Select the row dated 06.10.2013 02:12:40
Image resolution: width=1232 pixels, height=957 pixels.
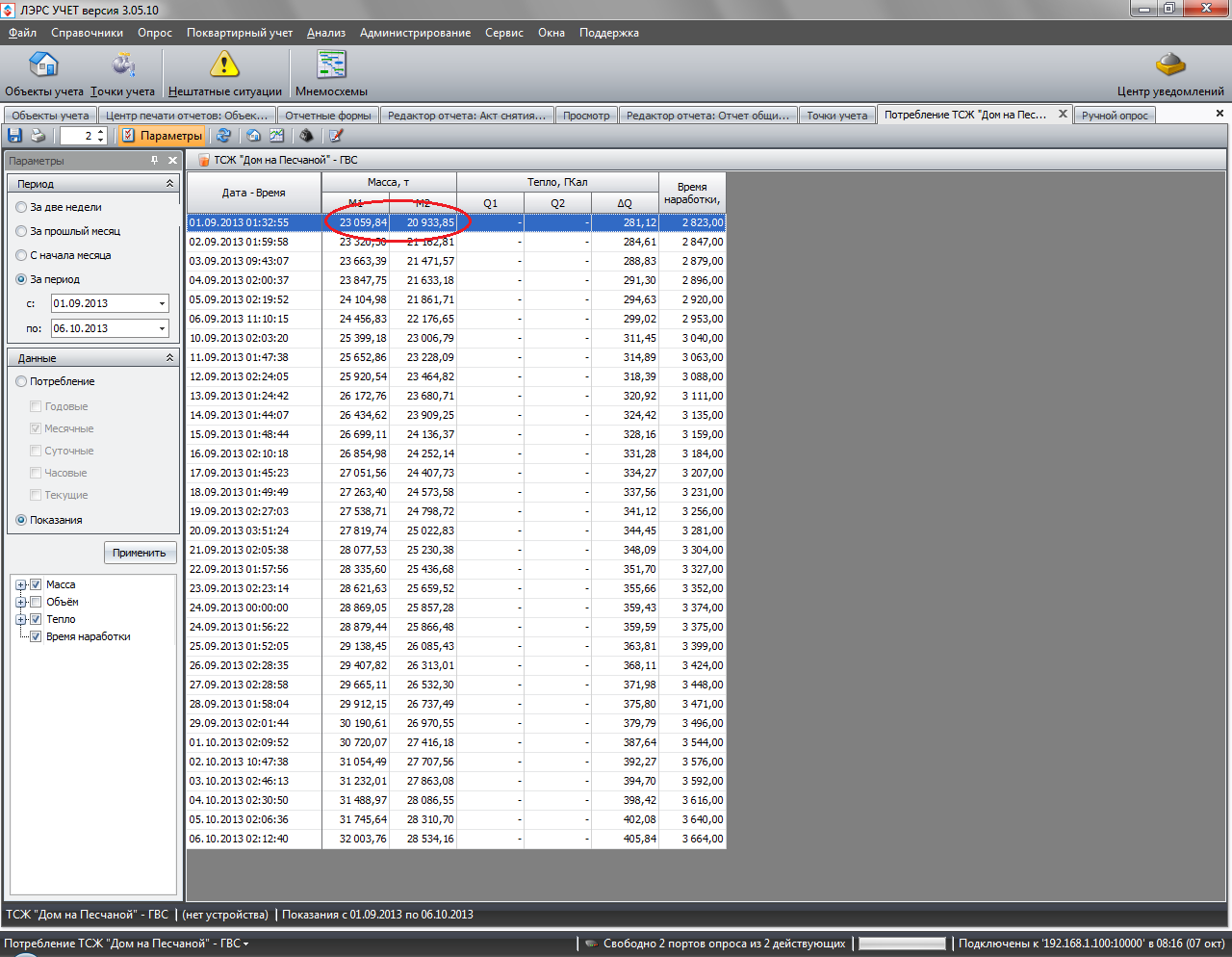point(456,839)
